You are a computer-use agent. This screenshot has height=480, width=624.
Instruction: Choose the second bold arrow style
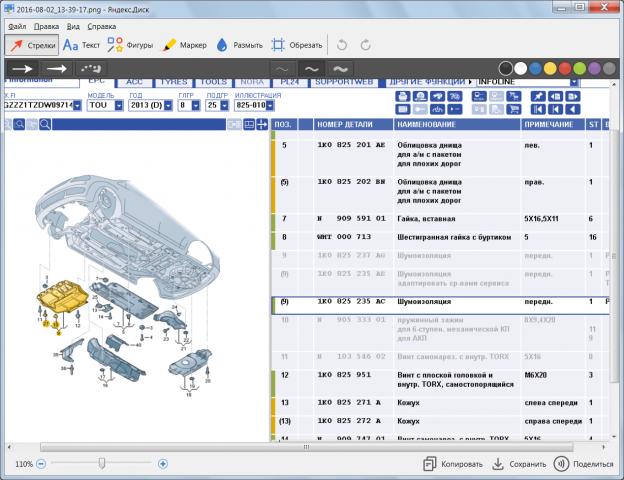tap(57, 69)
